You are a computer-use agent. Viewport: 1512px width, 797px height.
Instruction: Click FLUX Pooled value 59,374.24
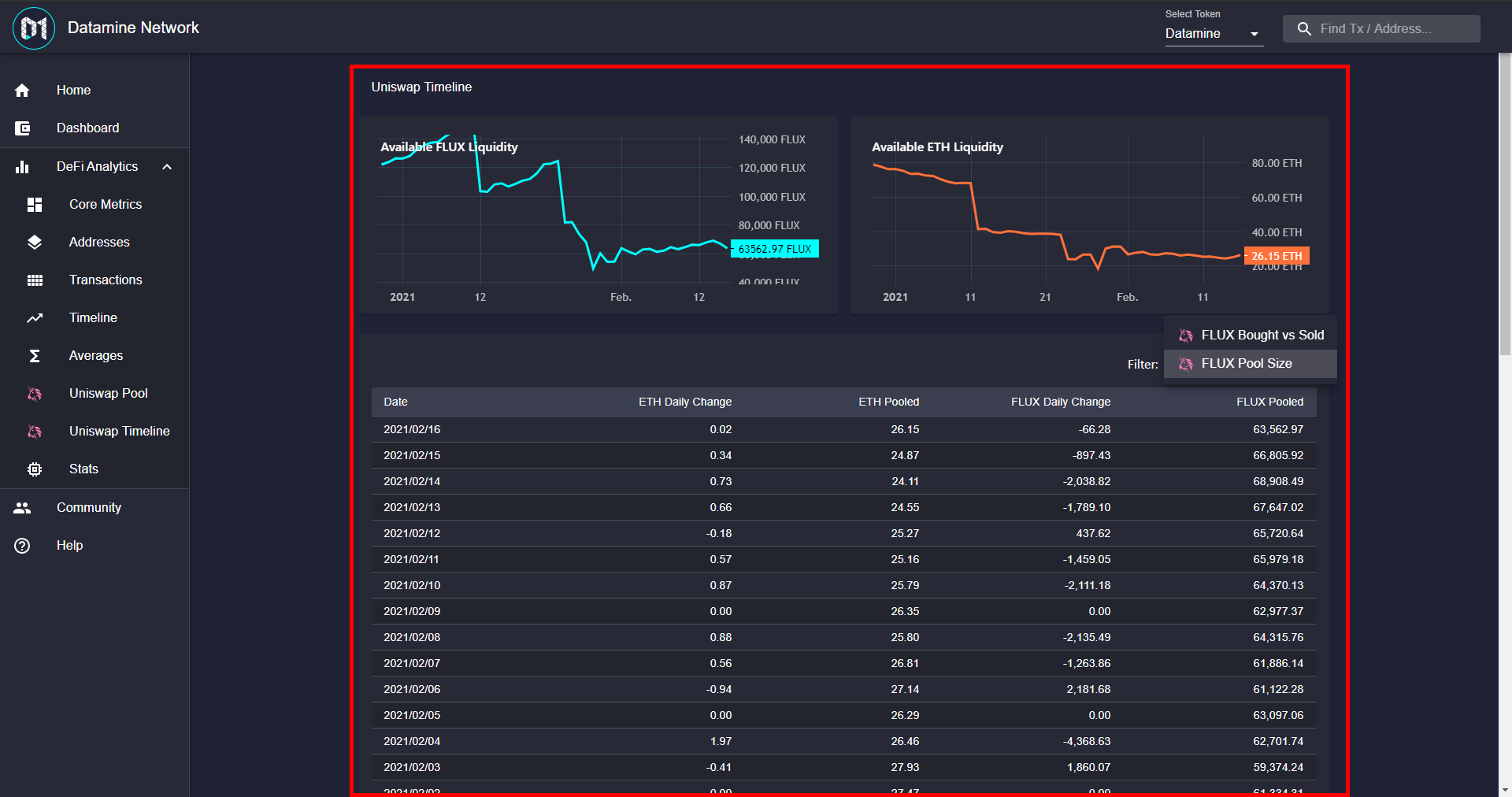coord(1278,767)
